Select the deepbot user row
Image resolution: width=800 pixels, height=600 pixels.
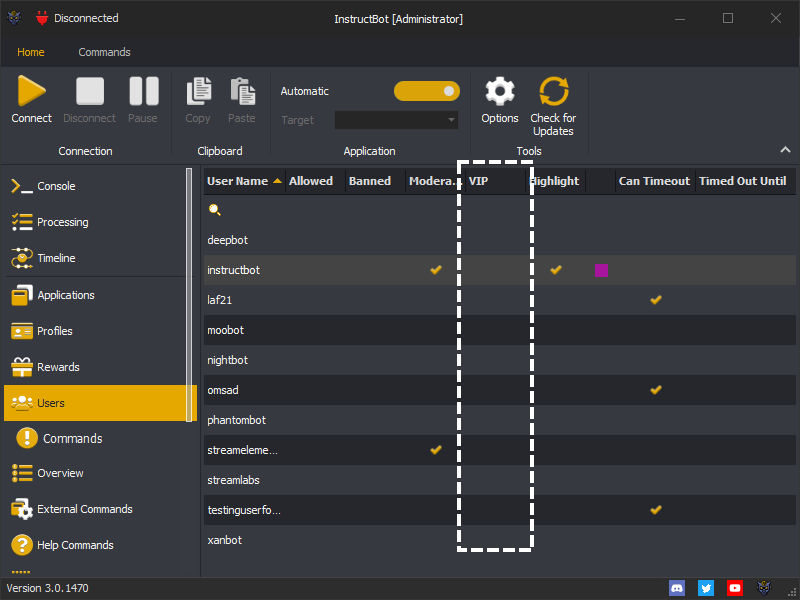click(x=499, y=240)
